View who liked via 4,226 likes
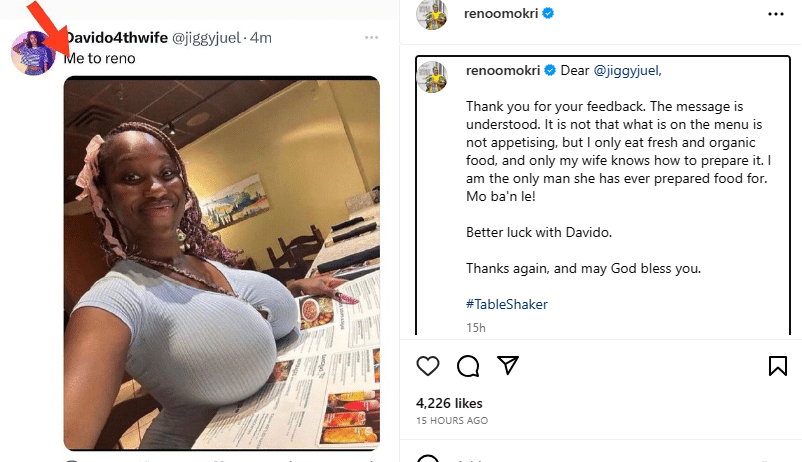This screenshot has width=802, height=462. 449,403
